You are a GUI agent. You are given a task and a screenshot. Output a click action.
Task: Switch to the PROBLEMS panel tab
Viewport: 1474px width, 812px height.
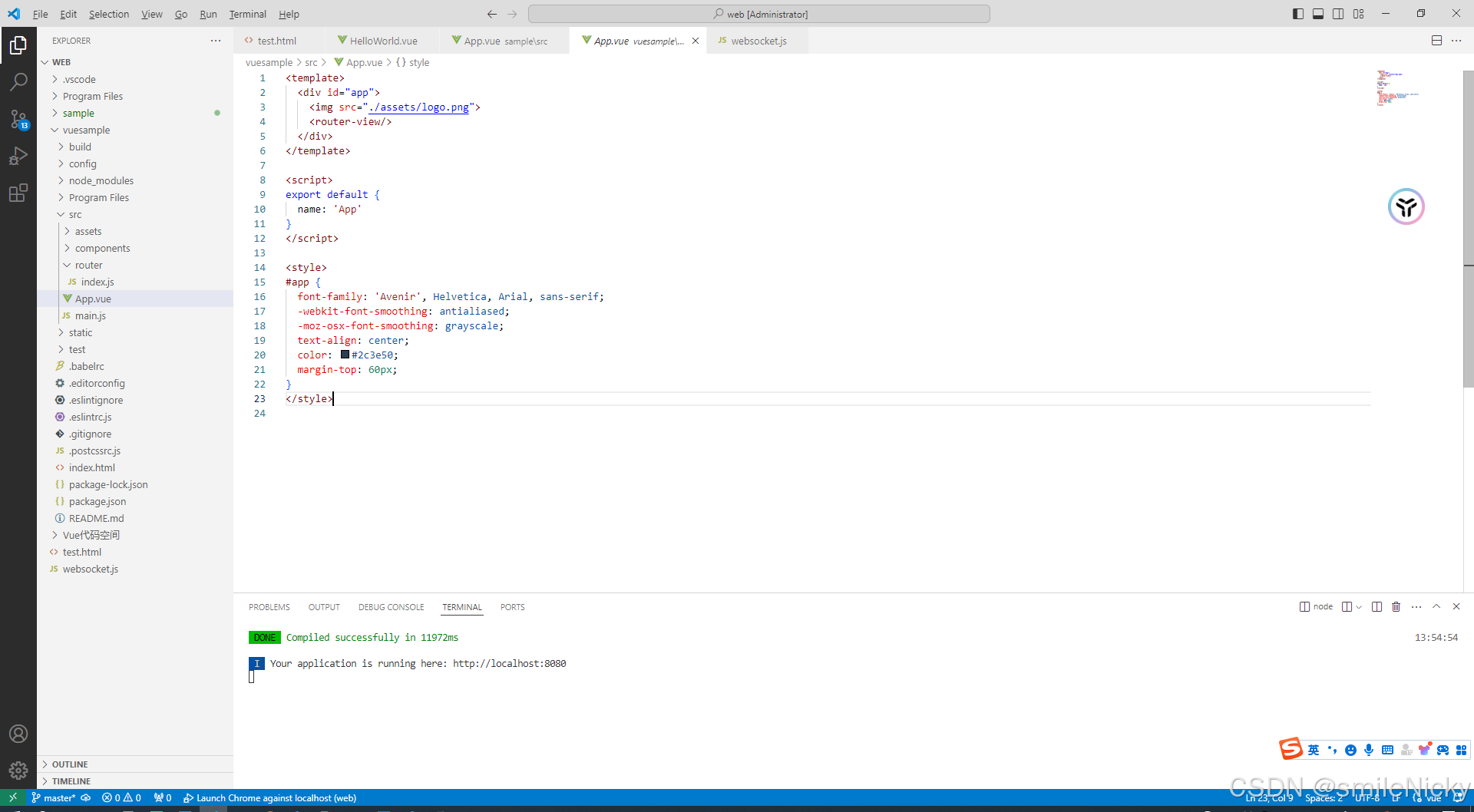[269, 607]
